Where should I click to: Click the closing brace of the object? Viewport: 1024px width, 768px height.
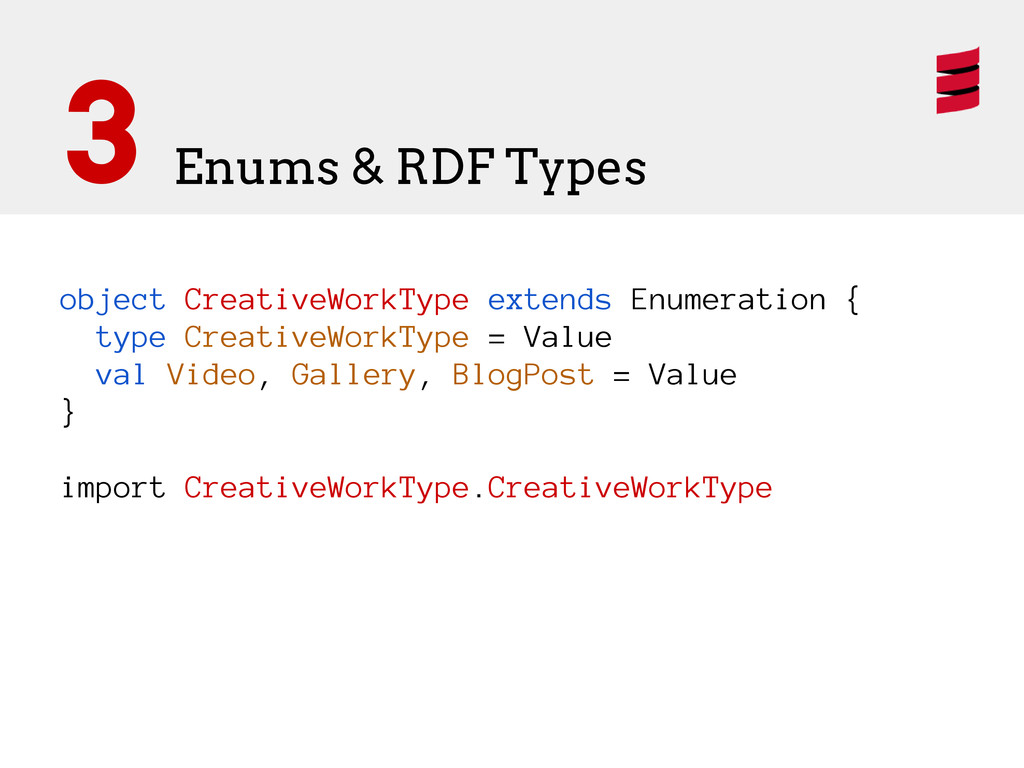(68, 413)
